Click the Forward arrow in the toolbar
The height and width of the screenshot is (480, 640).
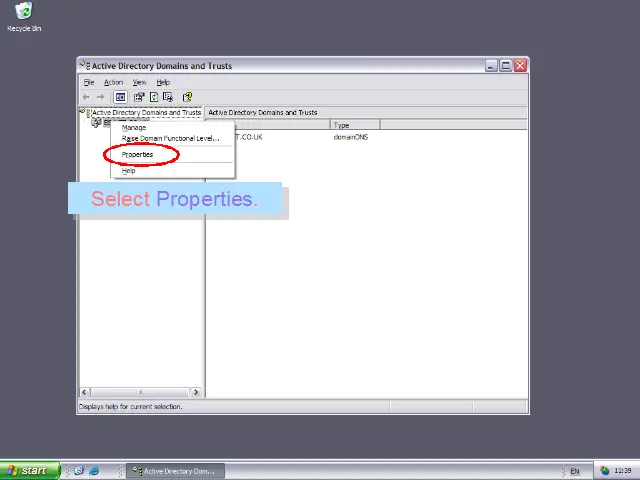[100, 97]
